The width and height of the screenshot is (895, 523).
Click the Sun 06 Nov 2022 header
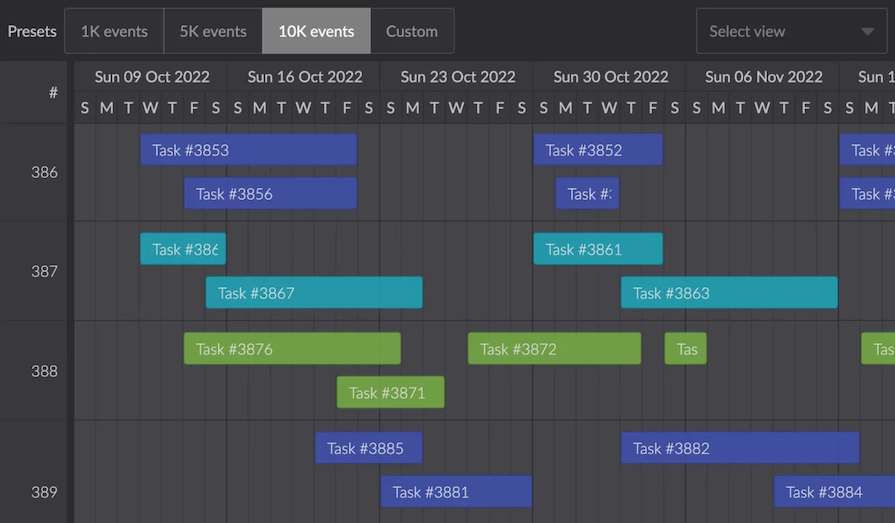763,77
